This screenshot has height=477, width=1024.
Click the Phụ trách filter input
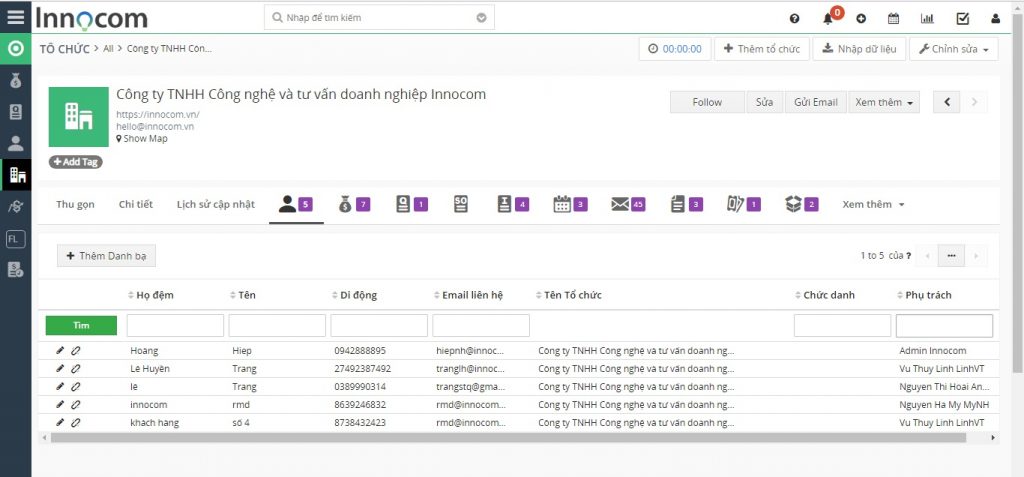point(944,325)
